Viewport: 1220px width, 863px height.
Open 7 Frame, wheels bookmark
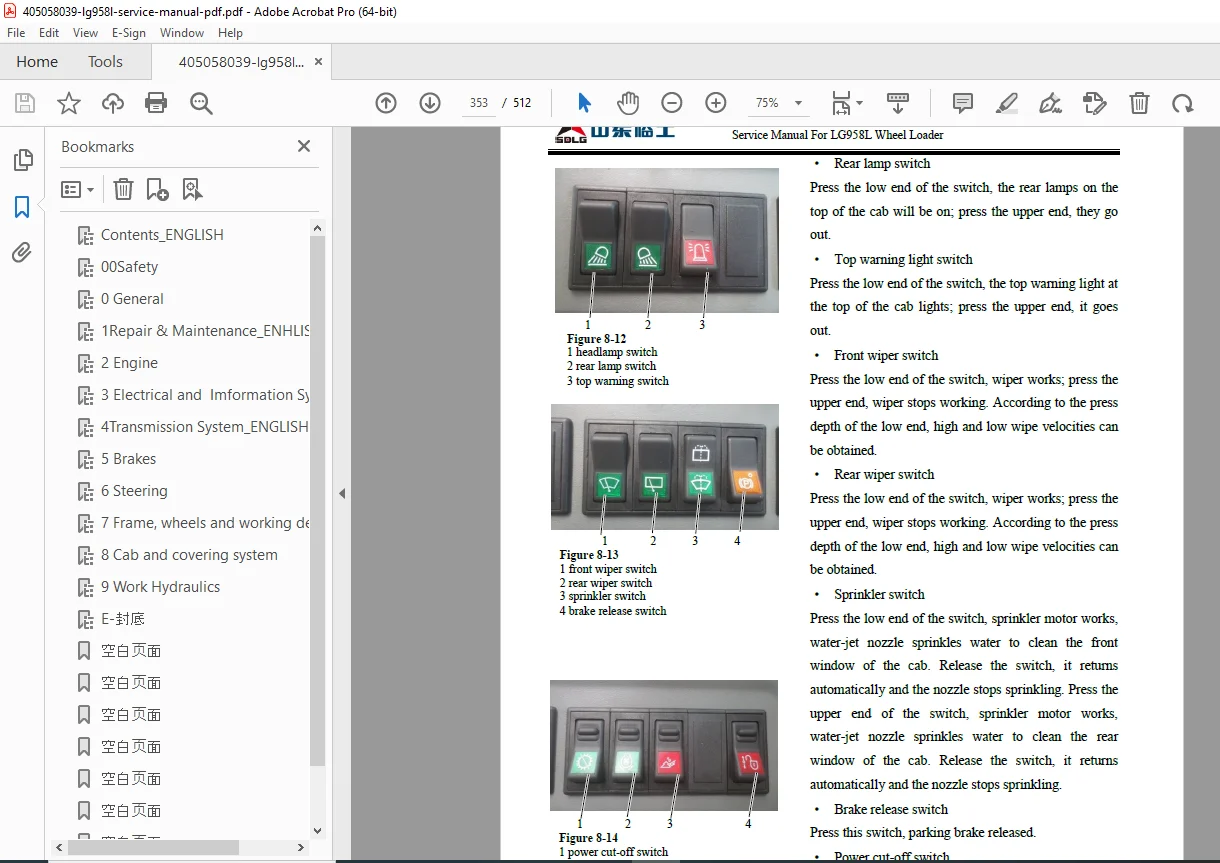pyautogui.click(x=205, y=523)
